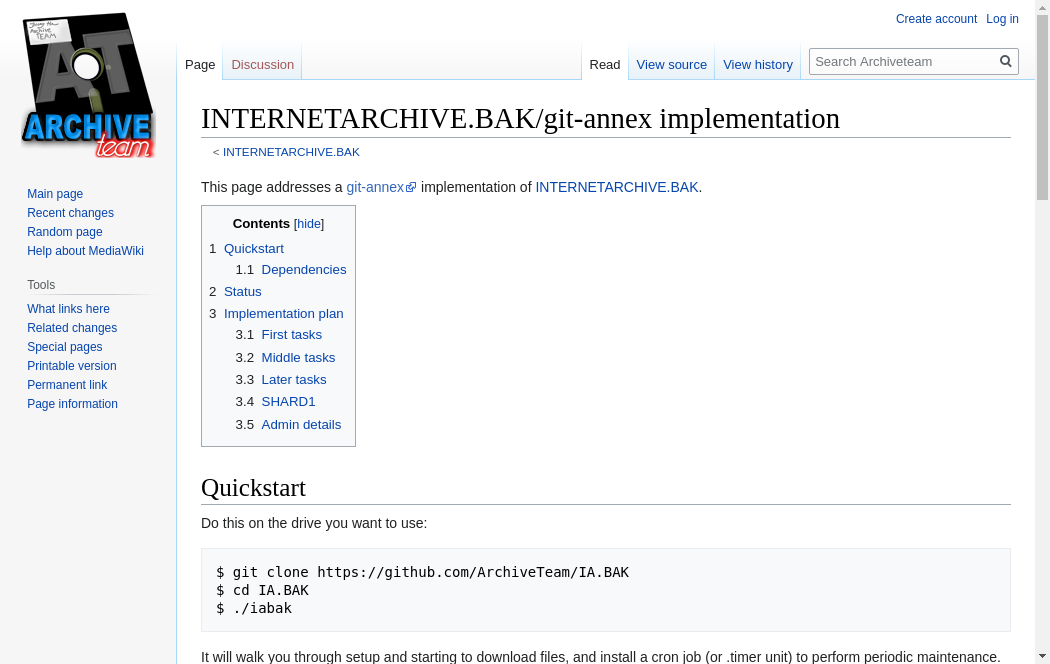
Task: Click What links here tool
Action: [68, 309]
